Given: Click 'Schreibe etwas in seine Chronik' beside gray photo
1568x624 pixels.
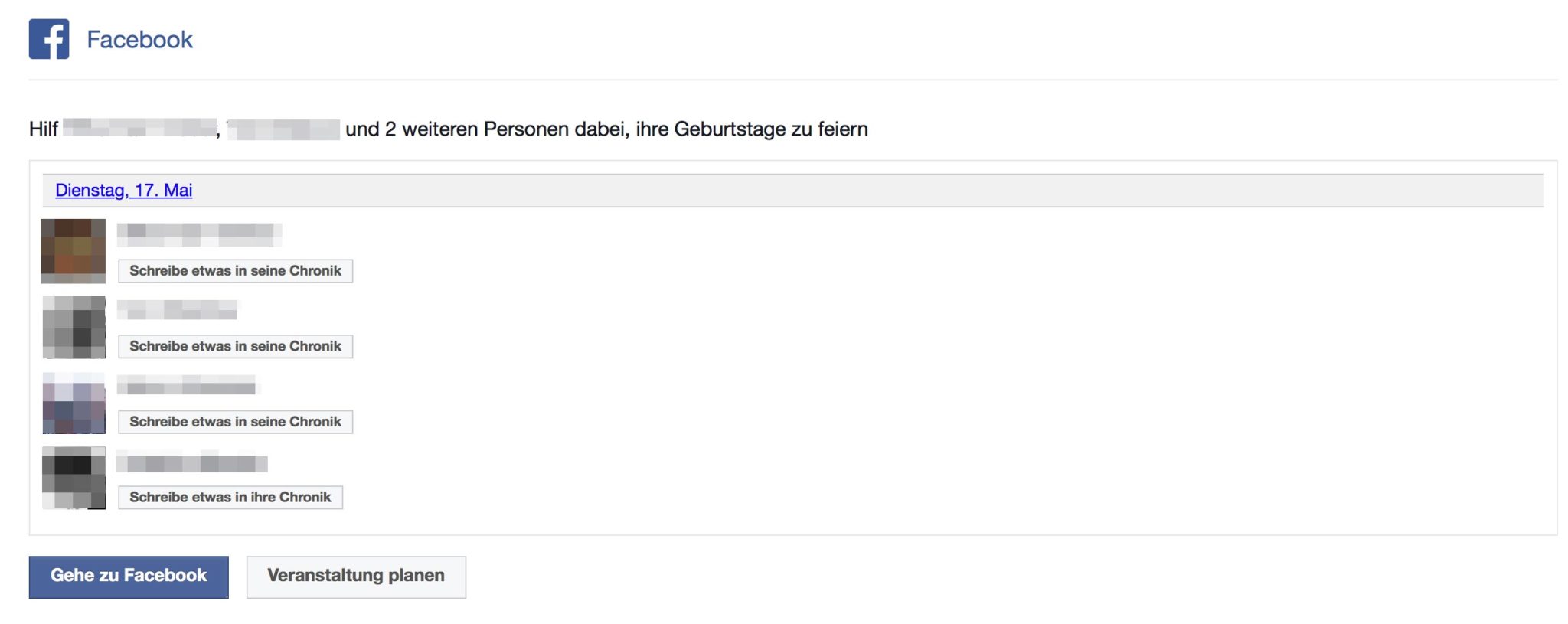Looking at the screenshot, I should click(235, 346).
